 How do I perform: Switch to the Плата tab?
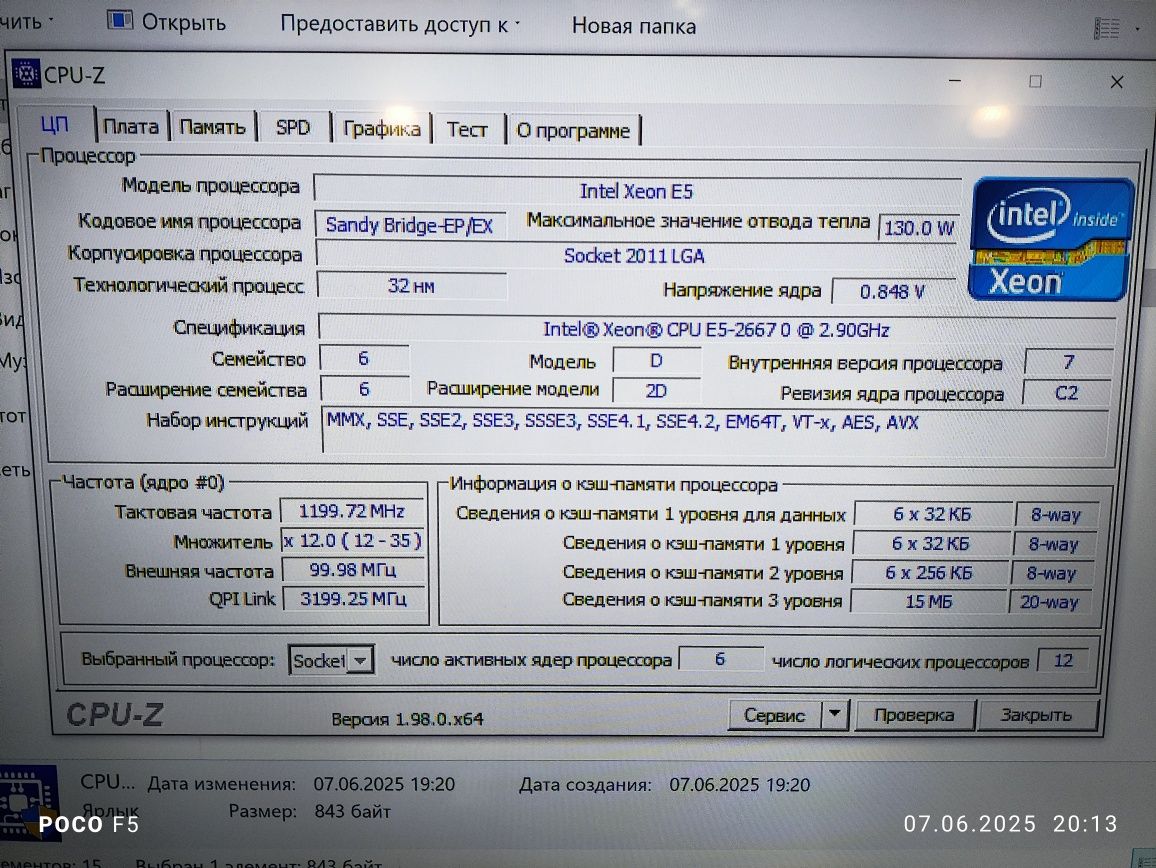131,127
